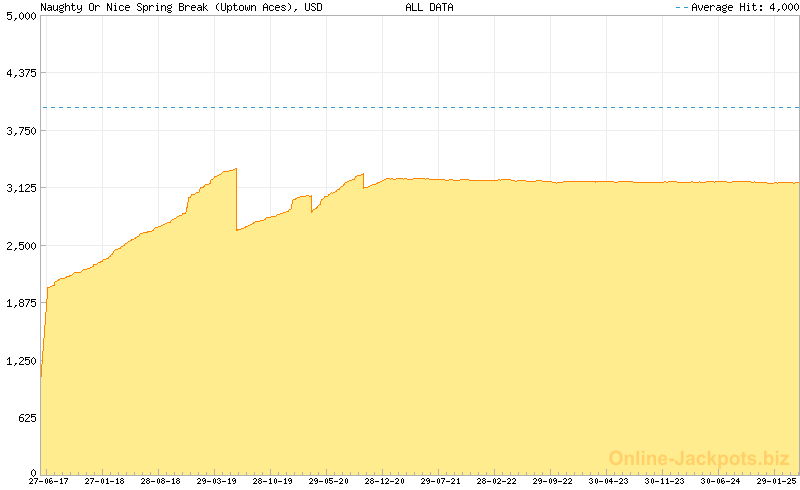The width and height of the screenshot is (800, 490).
Task: Select the 3,750 y-axis value
Action: pos(20,131)
